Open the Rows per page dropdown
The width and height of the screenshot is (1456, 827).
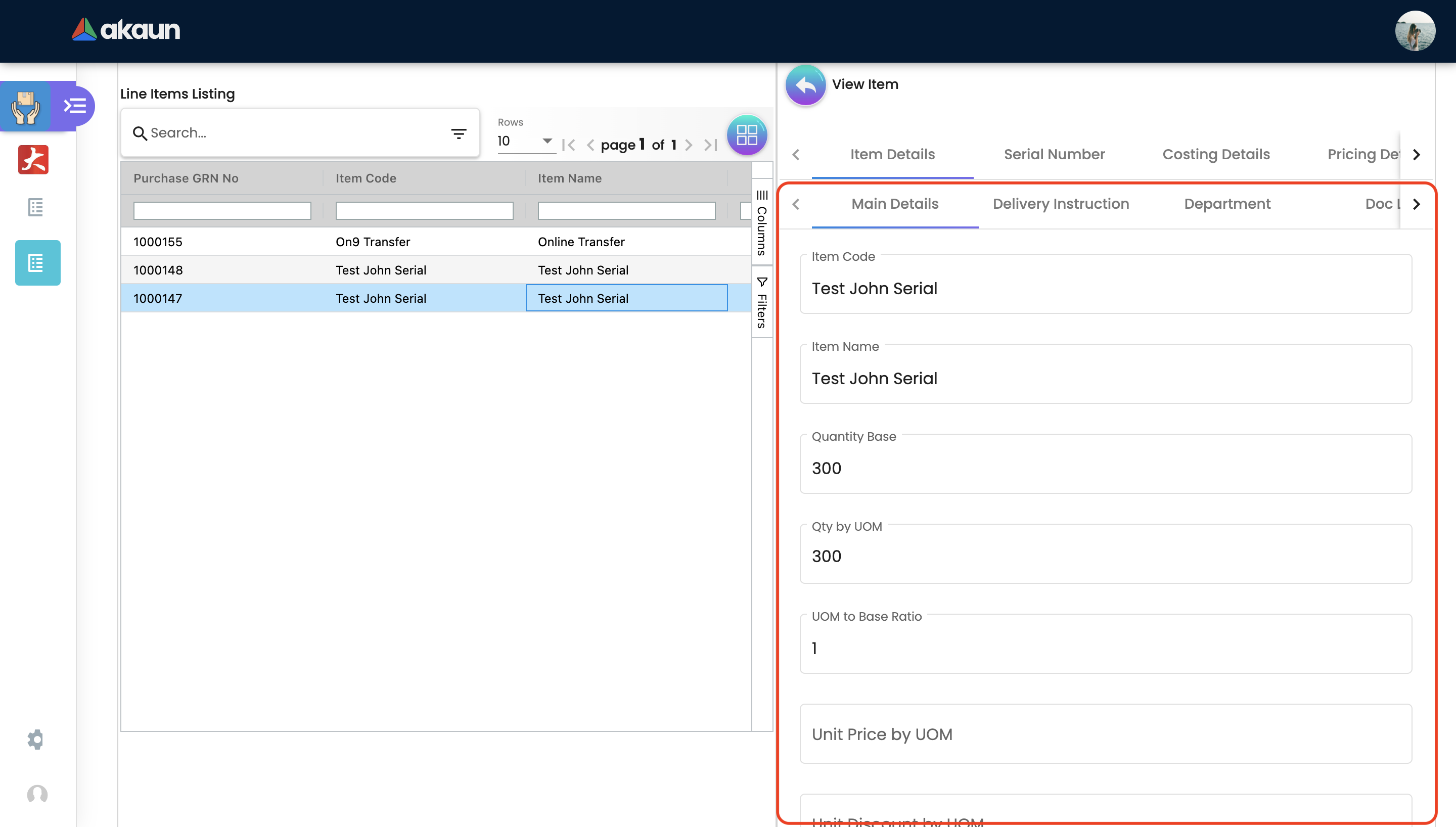[525, 141]
